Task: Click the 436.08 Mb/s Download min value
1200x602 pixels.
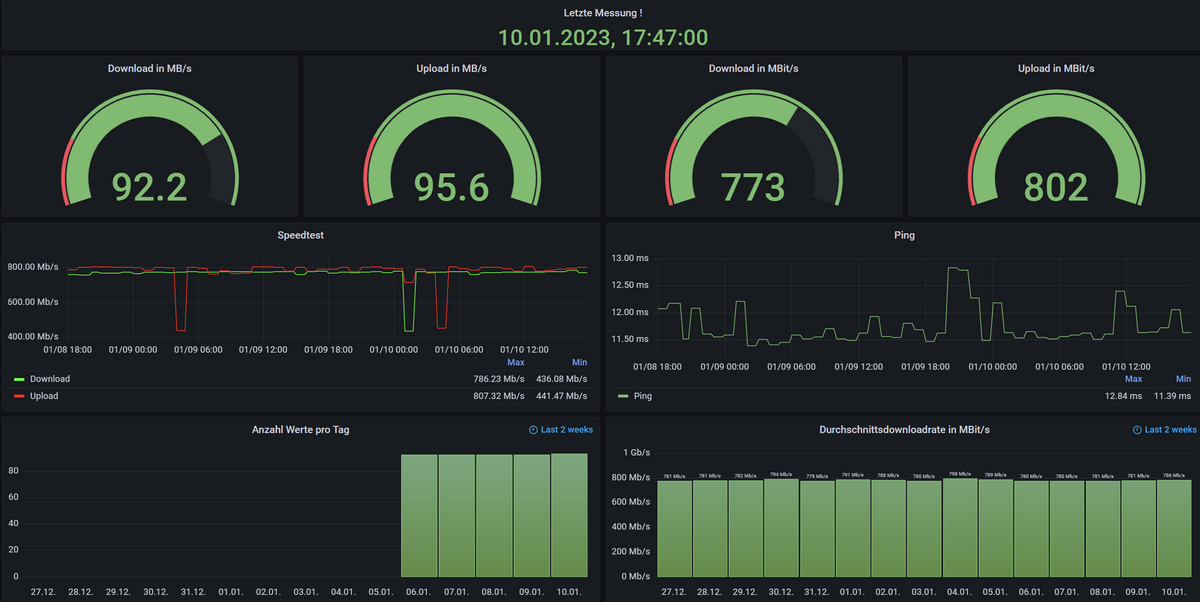Action: [x=561, y=379]
